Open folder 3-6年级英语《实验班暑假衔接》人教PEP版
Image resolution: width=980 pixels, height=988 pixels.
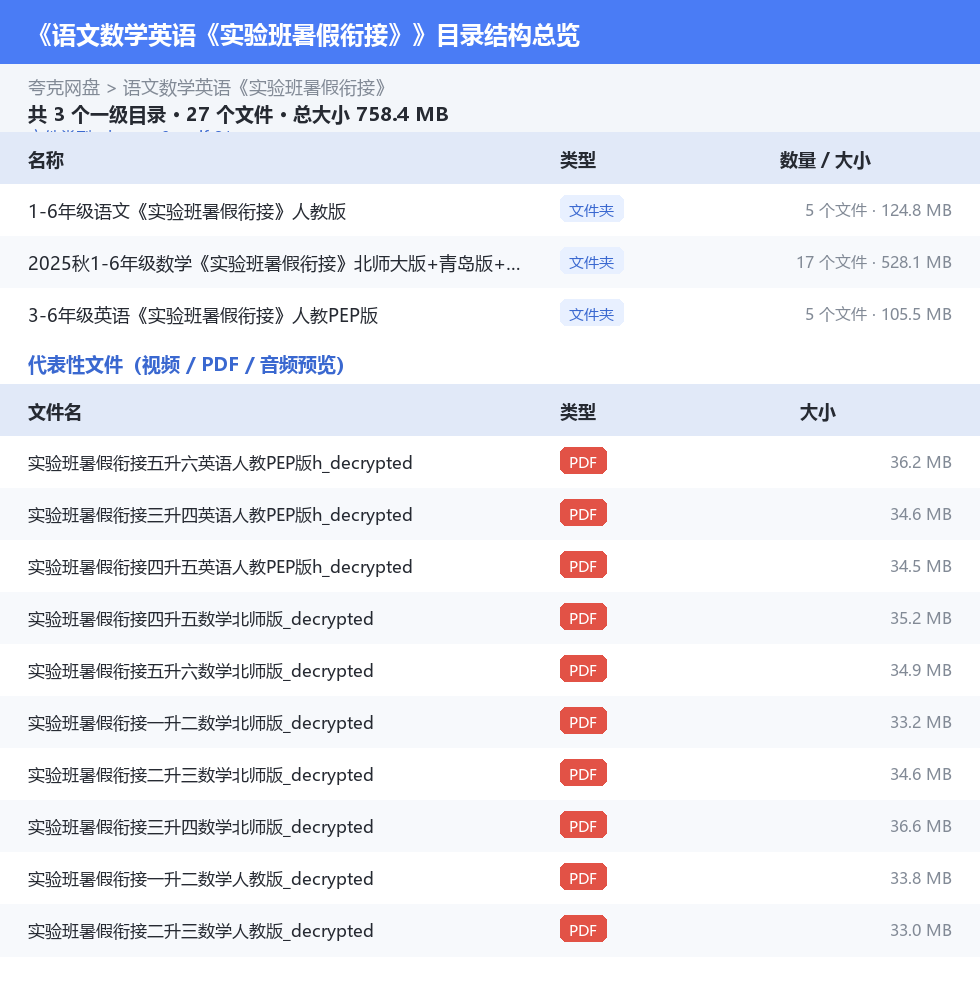[203, 315]
